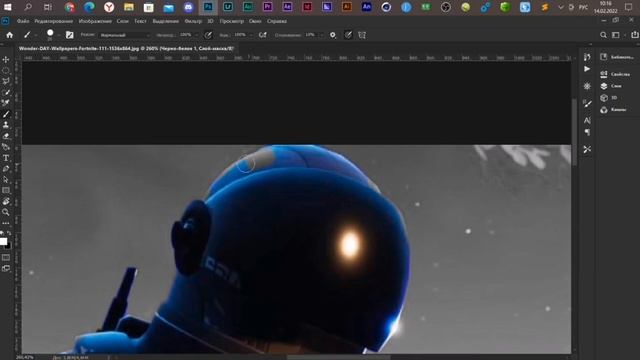Swap foreground and background colors
Image resolution: width=640 pixels, height=360 pixels.
click(9, 233)
